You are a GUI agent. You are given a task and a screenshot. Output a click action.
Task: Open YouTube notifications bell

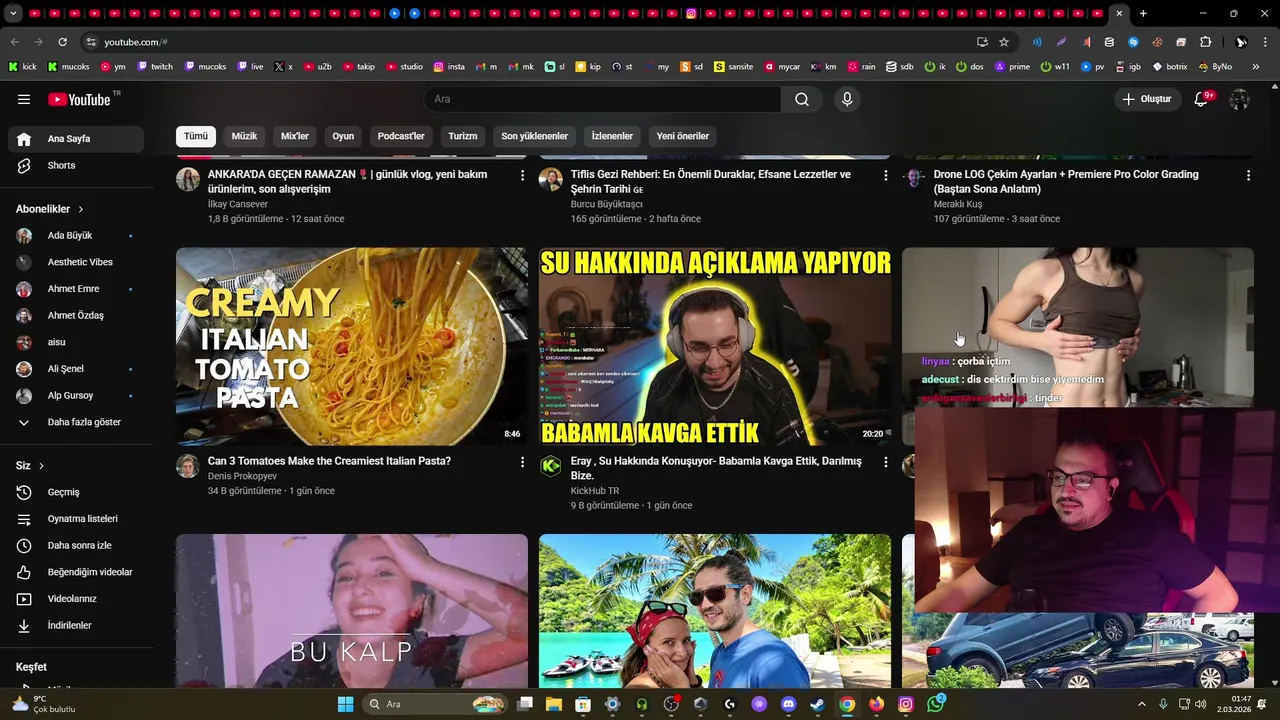1202,99
